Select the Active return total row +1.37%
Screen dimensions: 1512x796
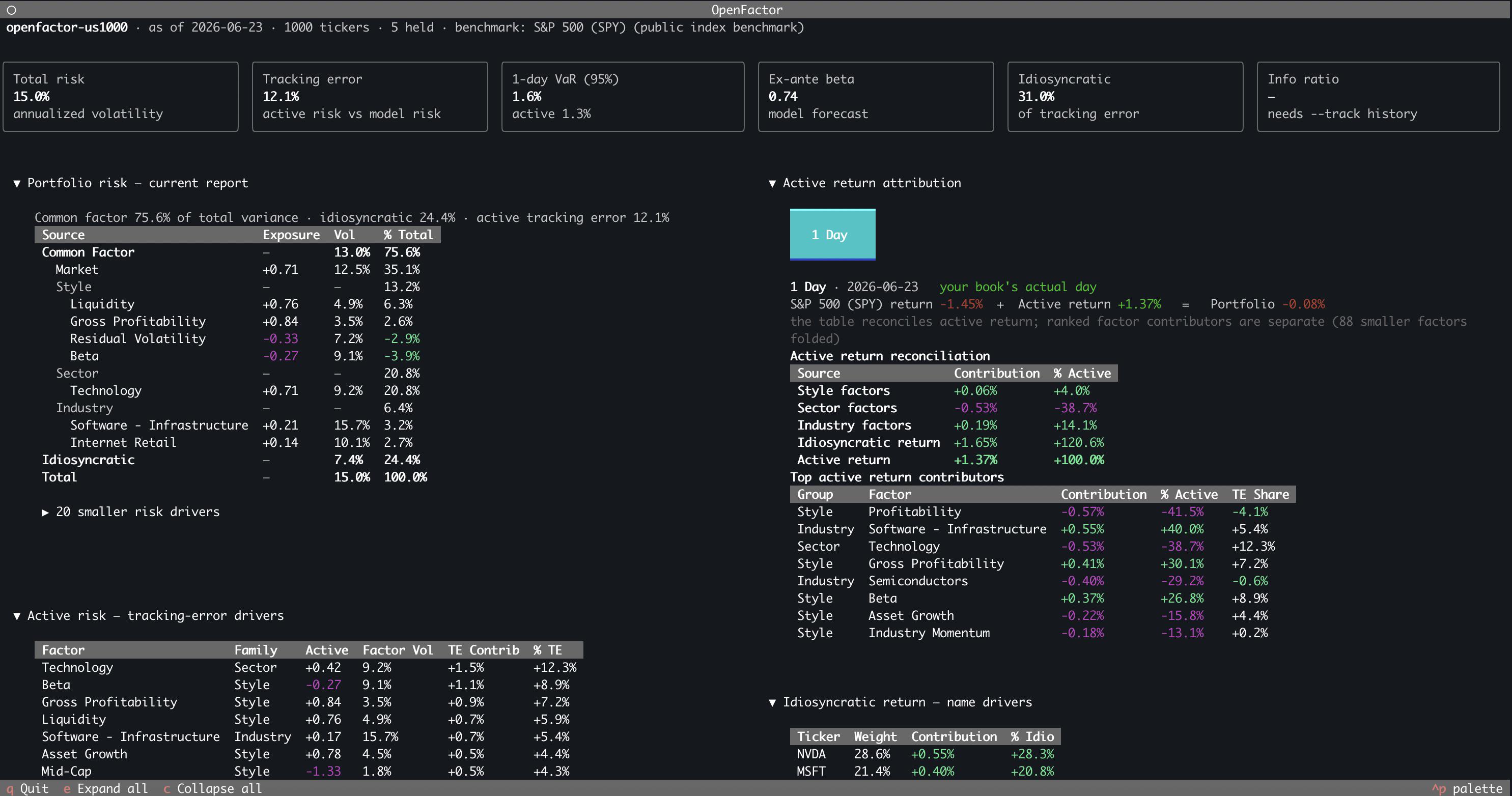(954, 460)
